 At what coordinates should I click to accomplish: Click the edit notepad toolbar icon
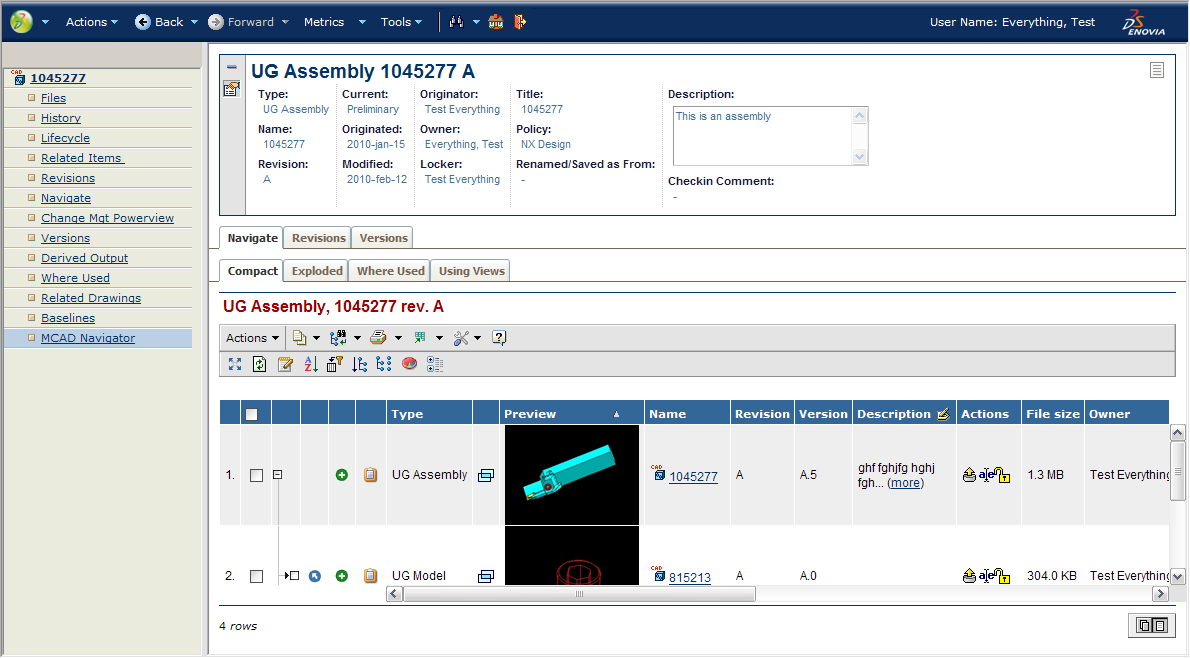285,364
